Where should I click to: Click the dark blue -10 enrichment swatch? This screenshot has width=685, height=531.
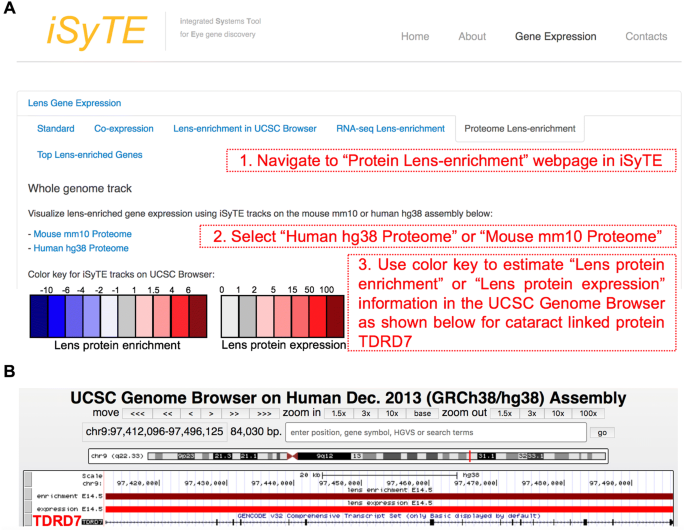(39, 316)
